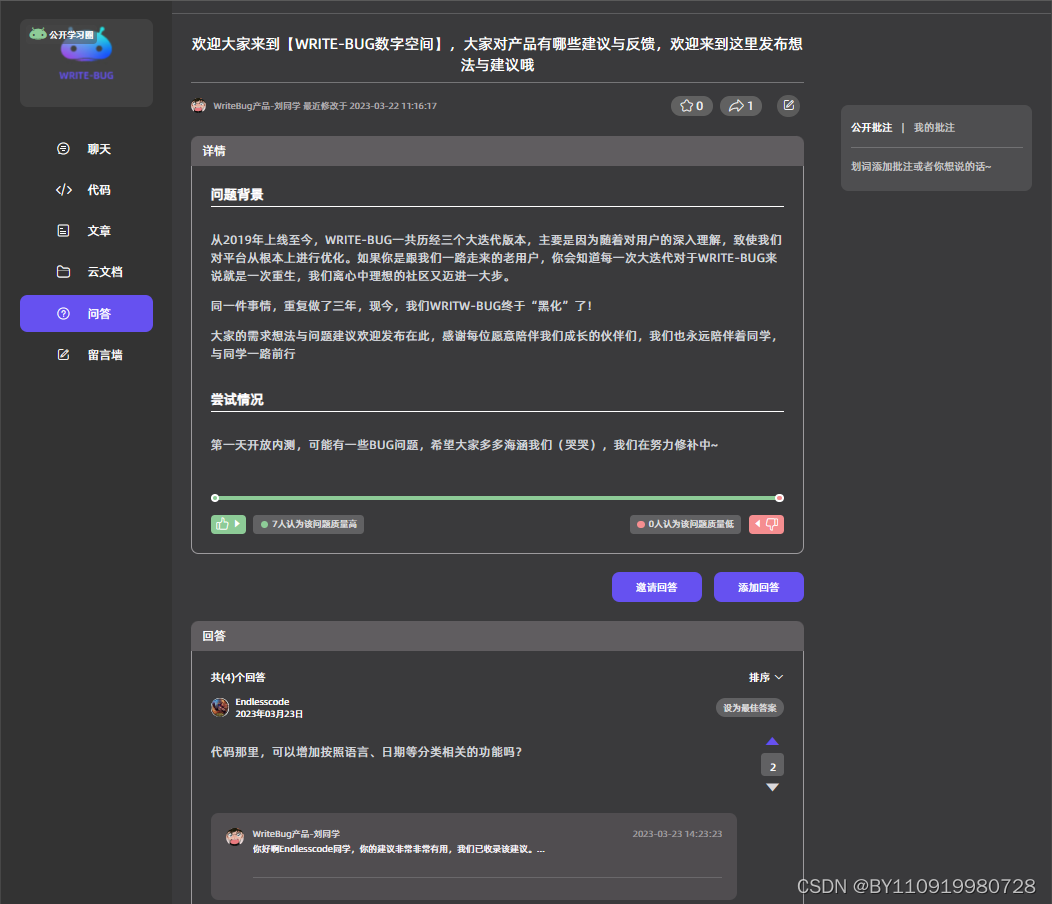
Task: Click the author avatar beside WriteBug产品-刘同学 header
Action: (x=199, y=105)
